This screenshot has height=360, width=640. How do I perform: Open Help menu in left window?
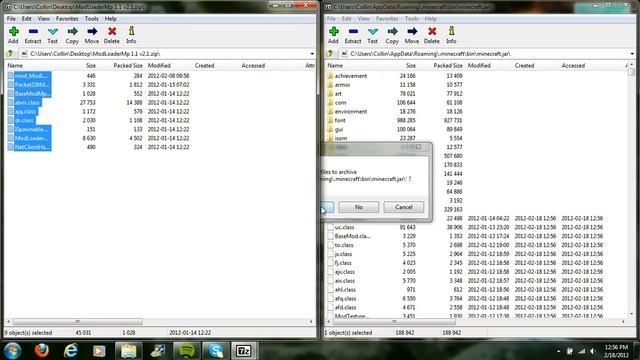(x=111, y=19)
